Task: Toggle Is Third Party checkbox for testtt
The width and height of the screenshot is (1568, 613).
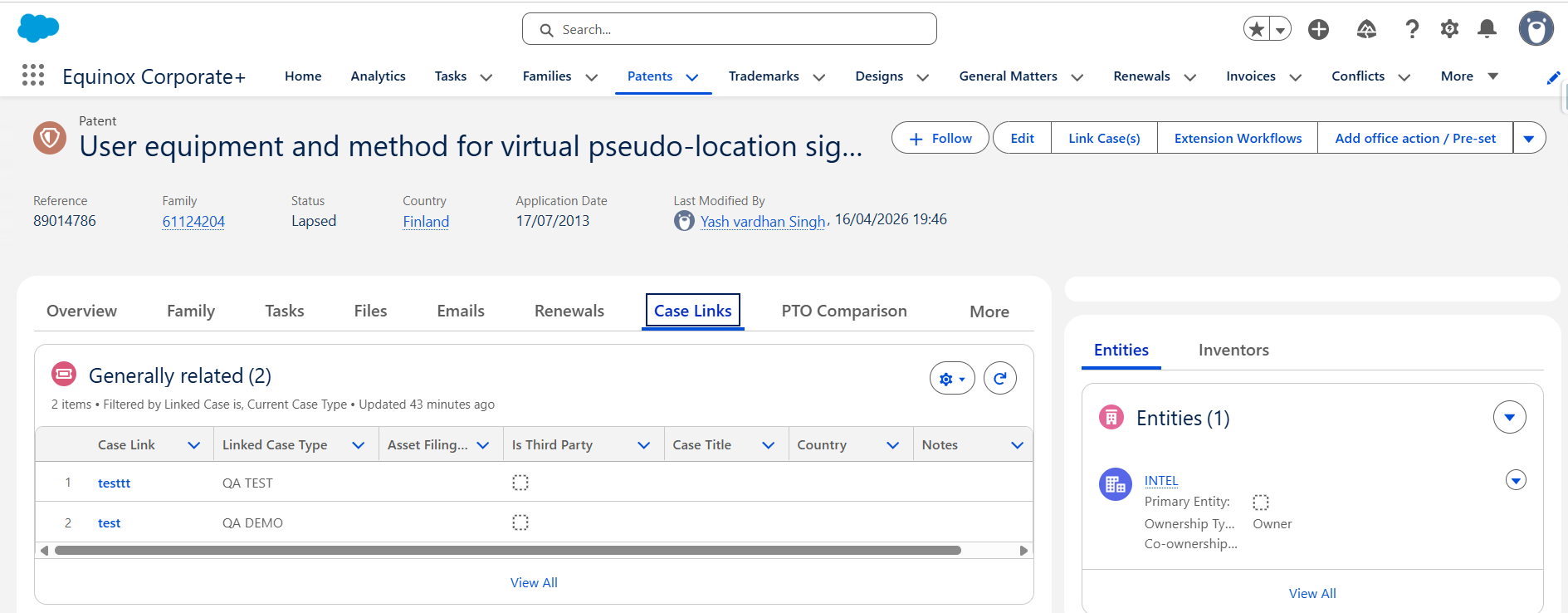Action: [x=520, y=483]
